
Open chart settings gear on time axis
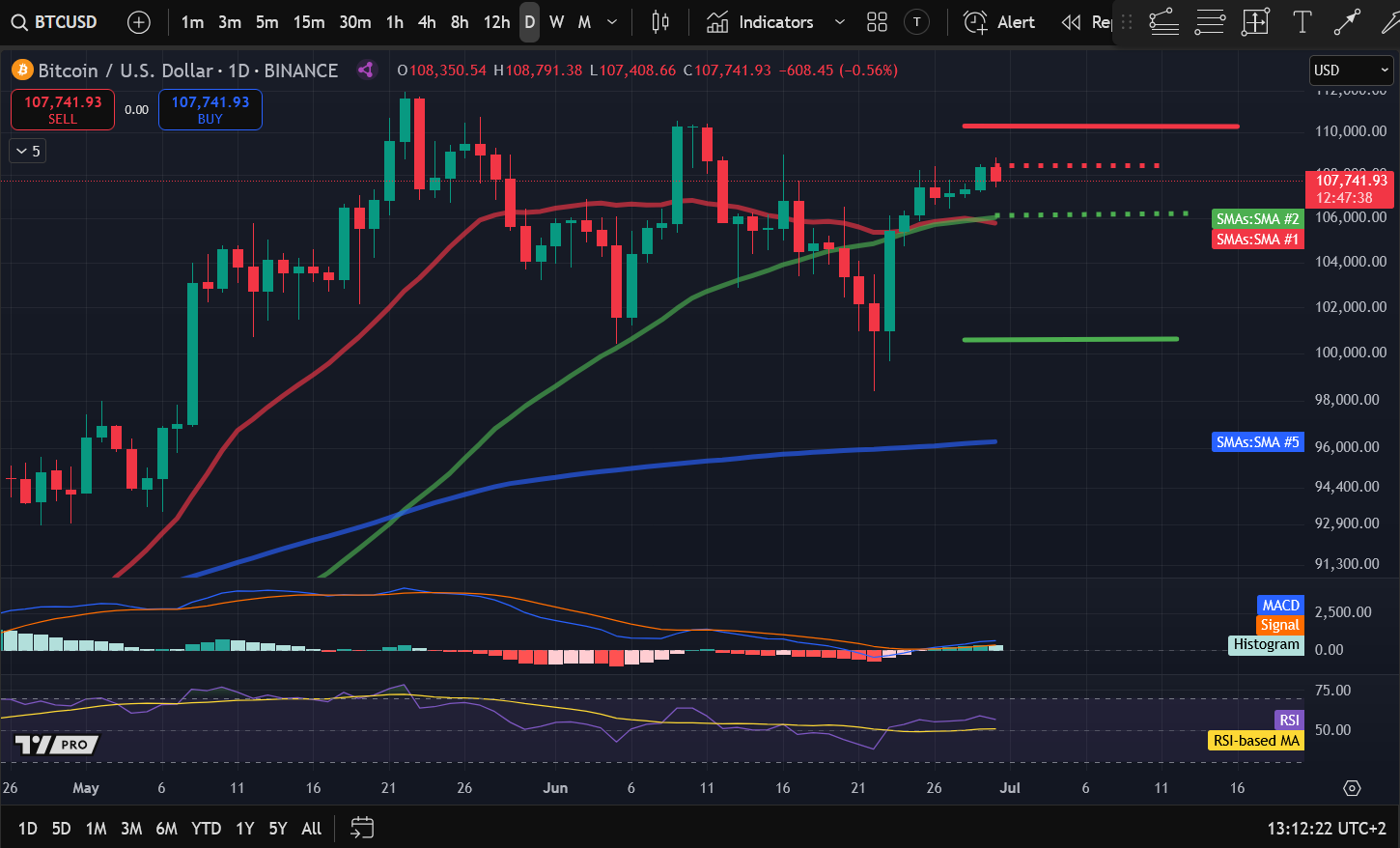click(1352, 788)
